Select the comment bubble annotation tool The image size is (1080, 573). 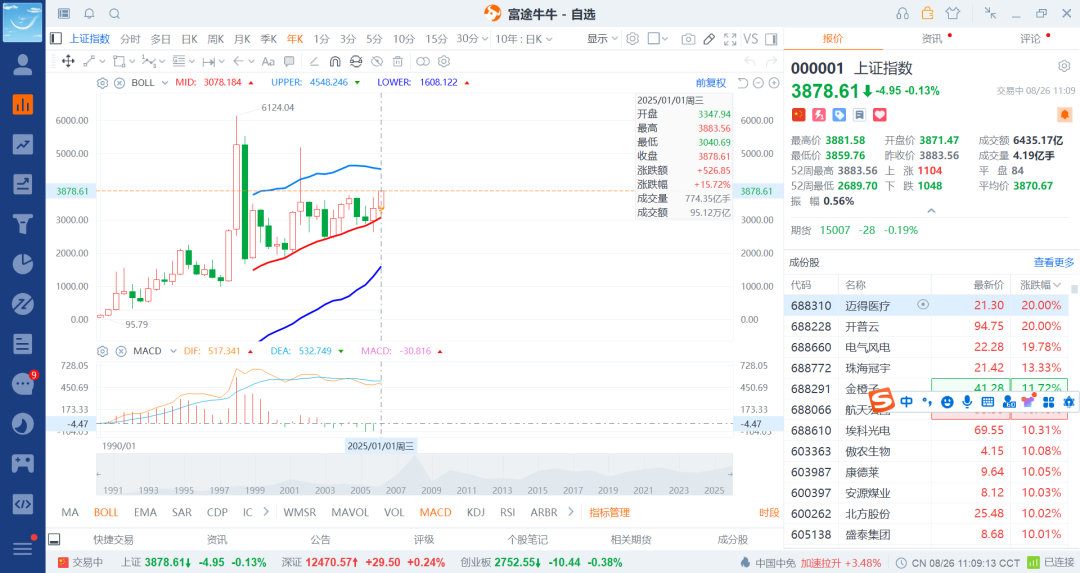(289, 61)
